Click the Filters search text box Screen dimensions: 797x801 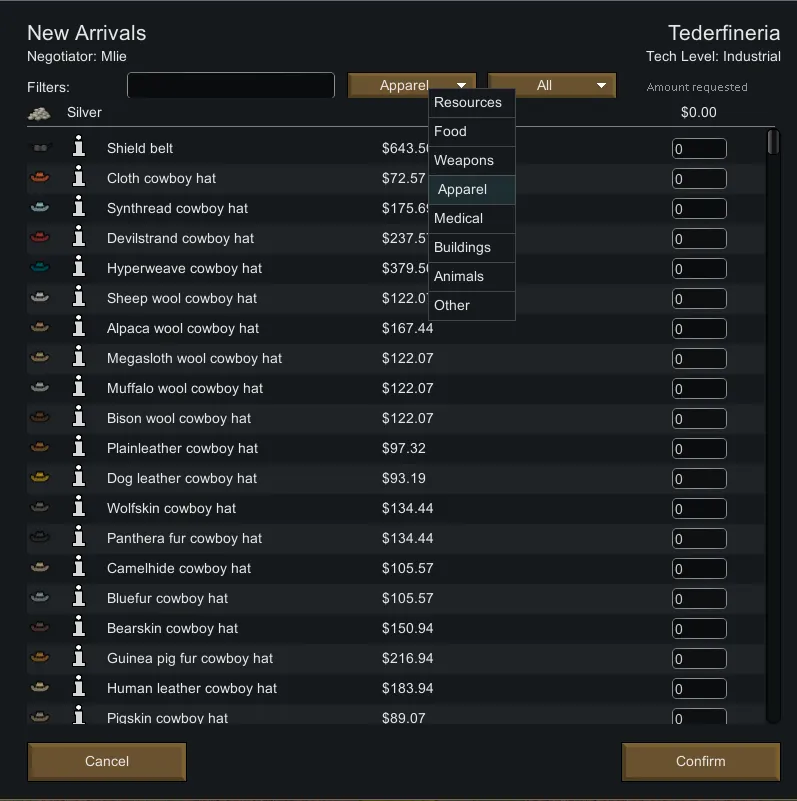[x=230, y=86]
